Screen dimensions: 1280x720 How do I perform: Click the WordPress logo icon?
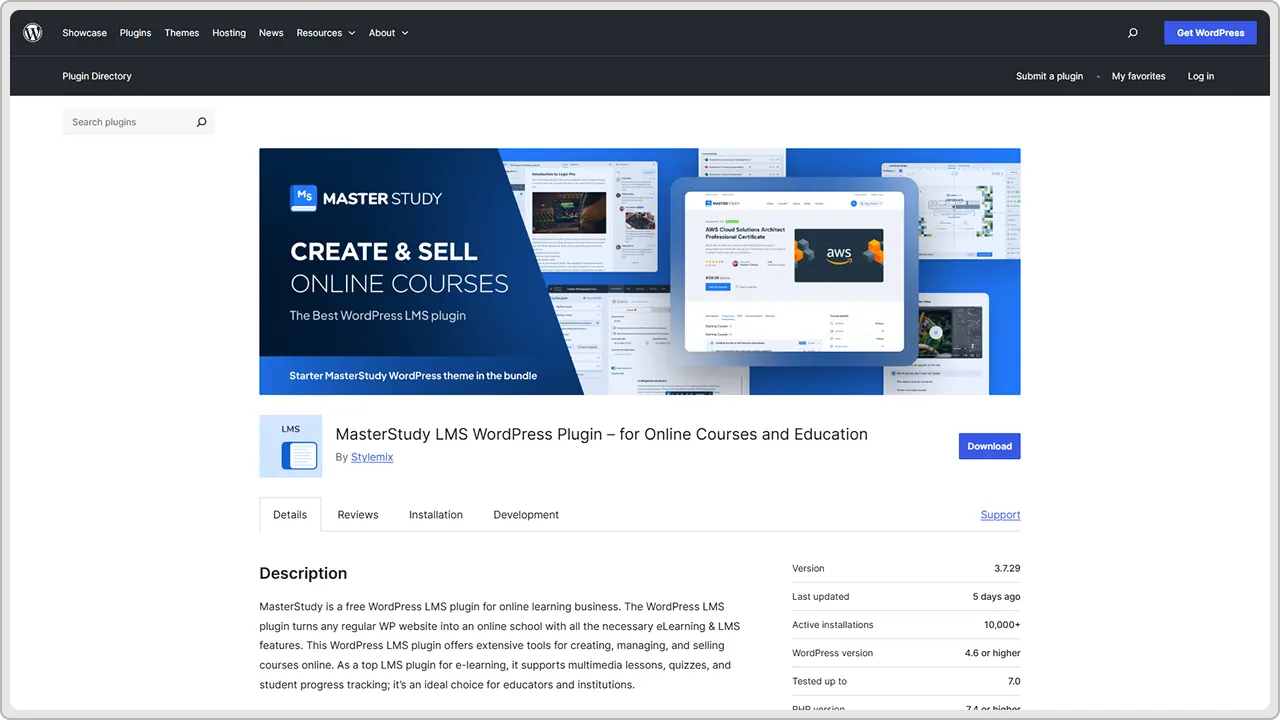[x=33, y=32]
